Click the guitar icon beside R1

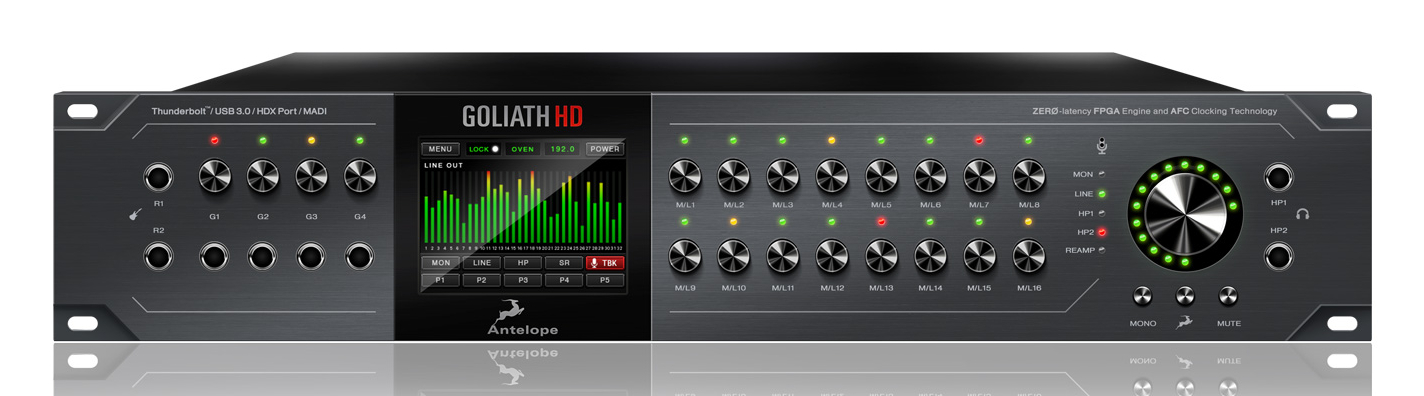[x=134, y=216]
